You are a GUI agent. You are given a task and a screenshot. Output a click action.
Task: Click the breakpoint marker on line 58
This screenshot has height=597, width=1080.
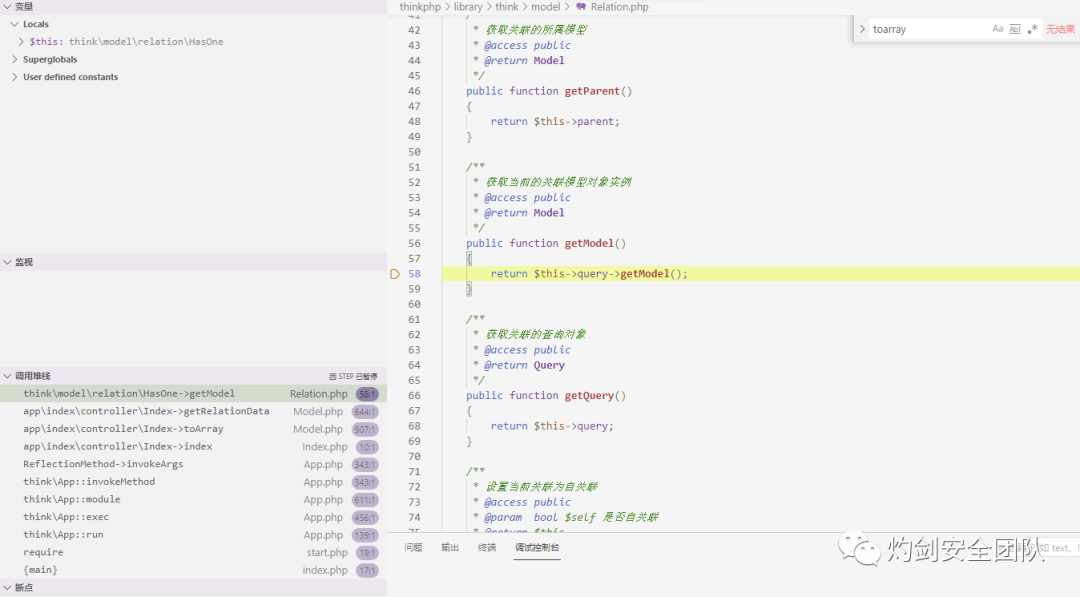[395, 274]
